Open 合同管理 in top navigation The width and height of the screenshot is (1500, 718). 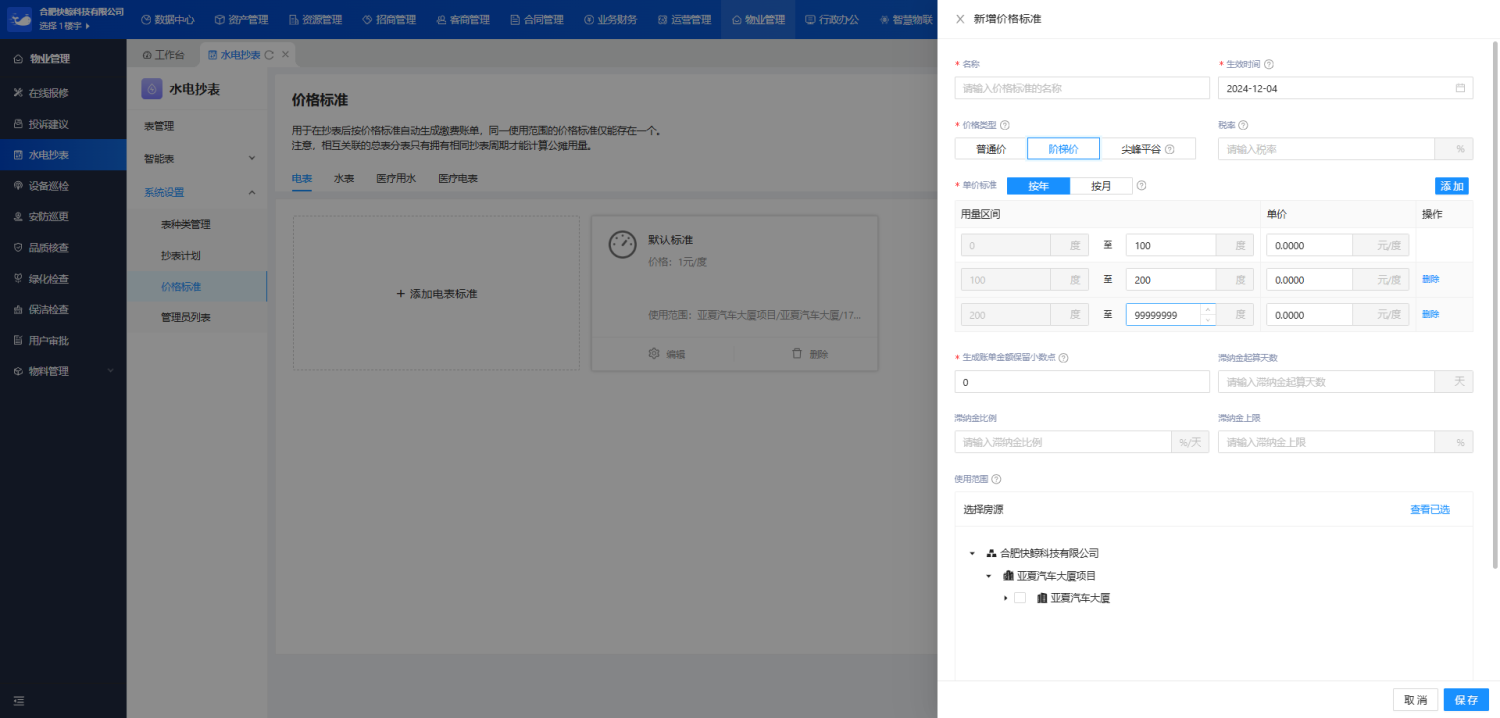(x=536, y=19)
